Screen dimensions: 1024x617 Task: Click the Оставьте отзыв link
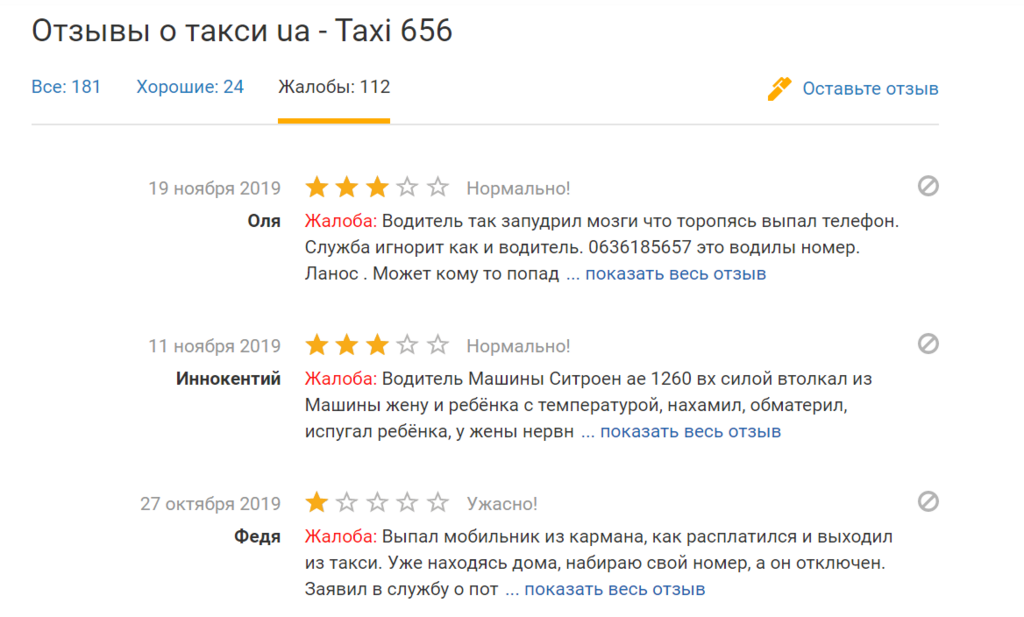tap(870, 89)
